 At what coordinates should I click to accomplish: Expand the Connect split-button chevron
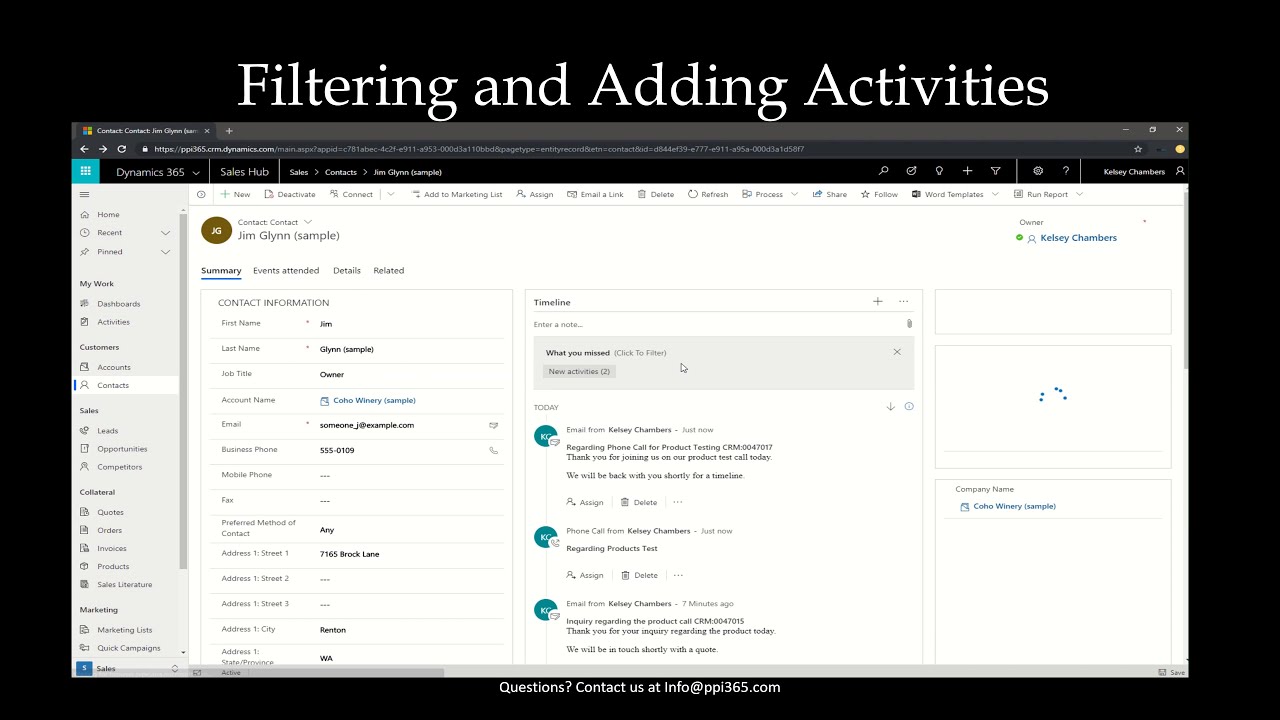click(390, 194)
